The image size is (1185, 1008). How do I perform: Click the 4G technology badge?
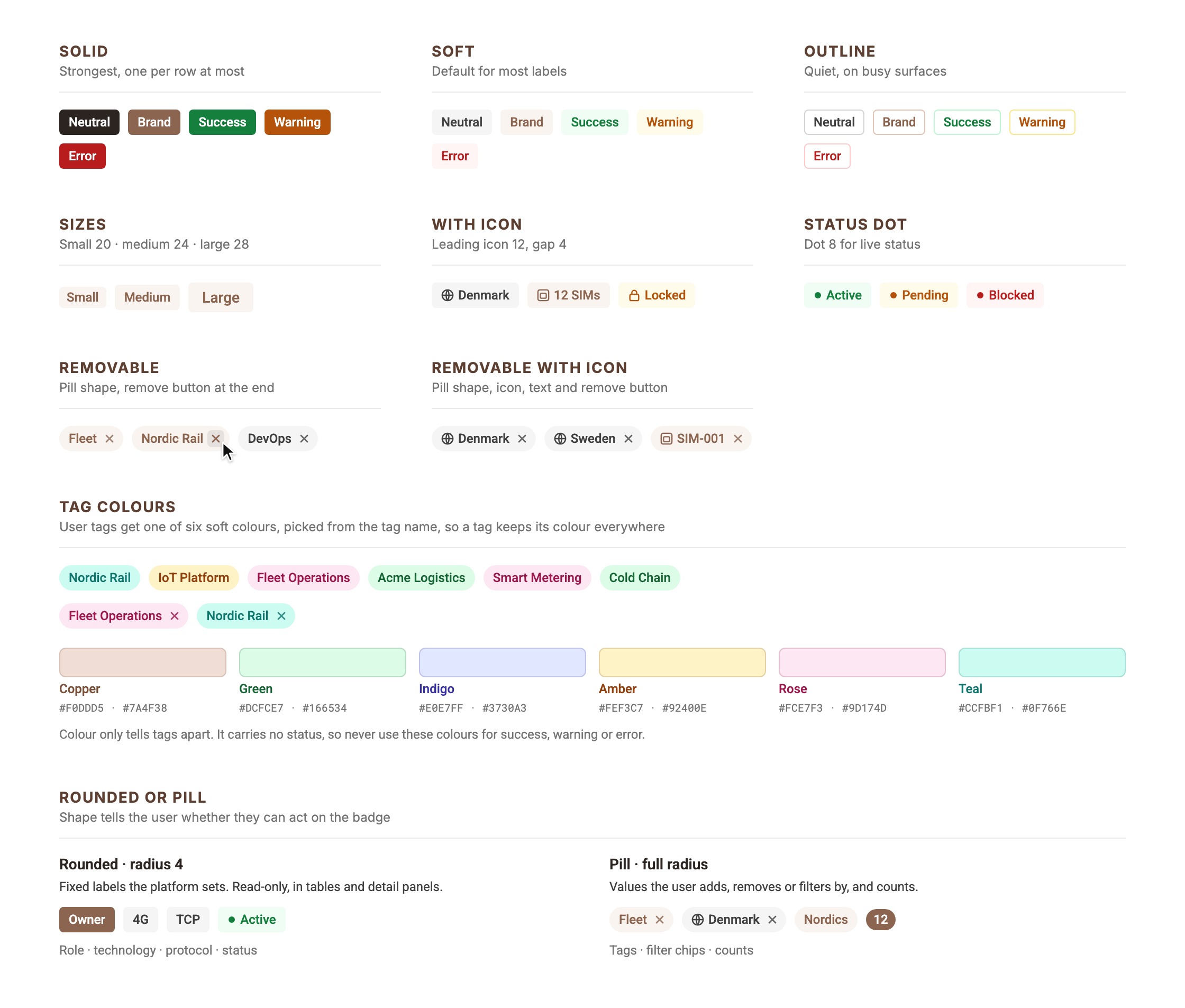(x=141, y=919)
